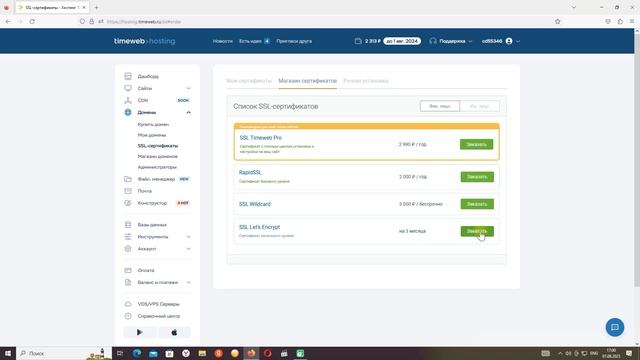This screenshot has width=640, height=360.
Task: Open the Windows Start menu
Action: pos(8,353)
